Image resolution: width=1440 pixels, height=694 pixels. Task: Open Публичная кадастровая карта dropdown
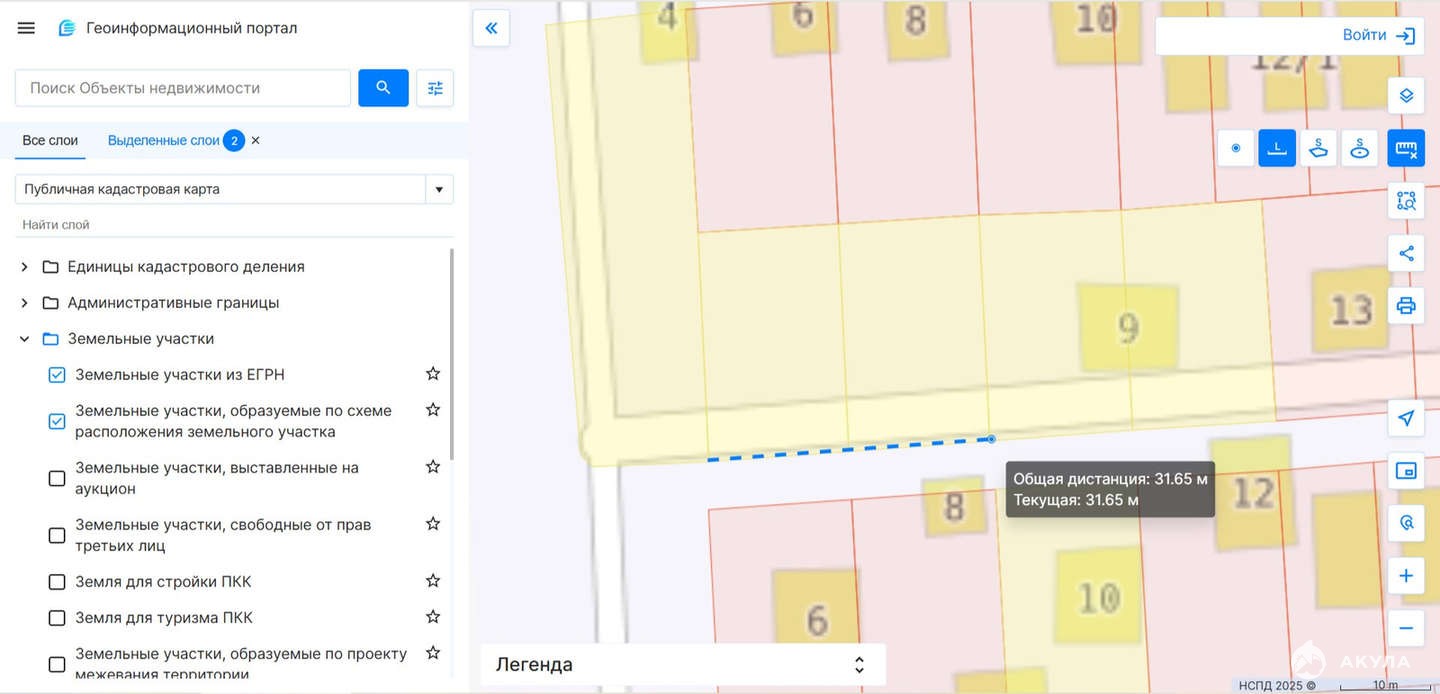click(x=438, y=189)
